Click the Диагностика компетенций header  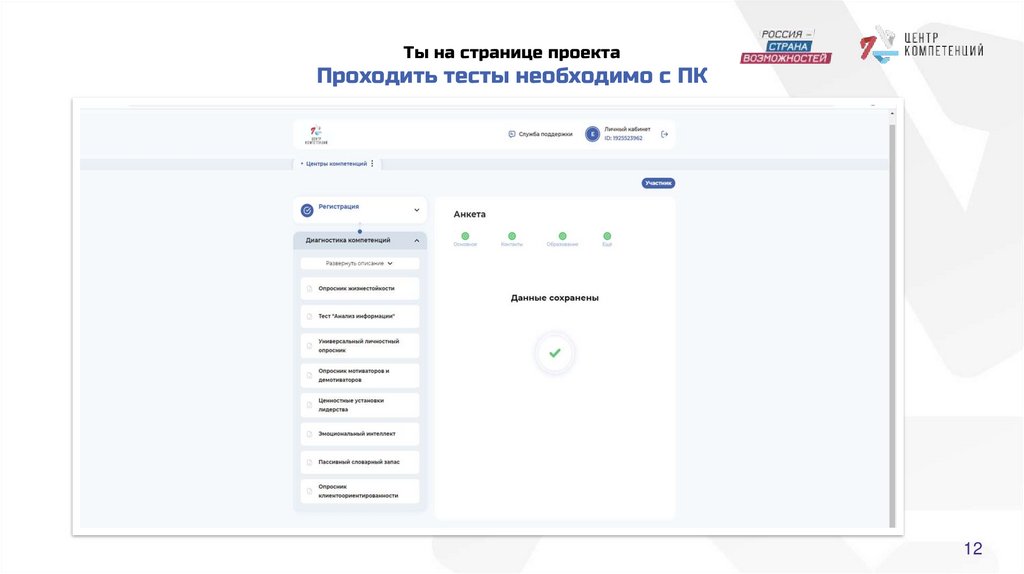[x=360, y=240]
